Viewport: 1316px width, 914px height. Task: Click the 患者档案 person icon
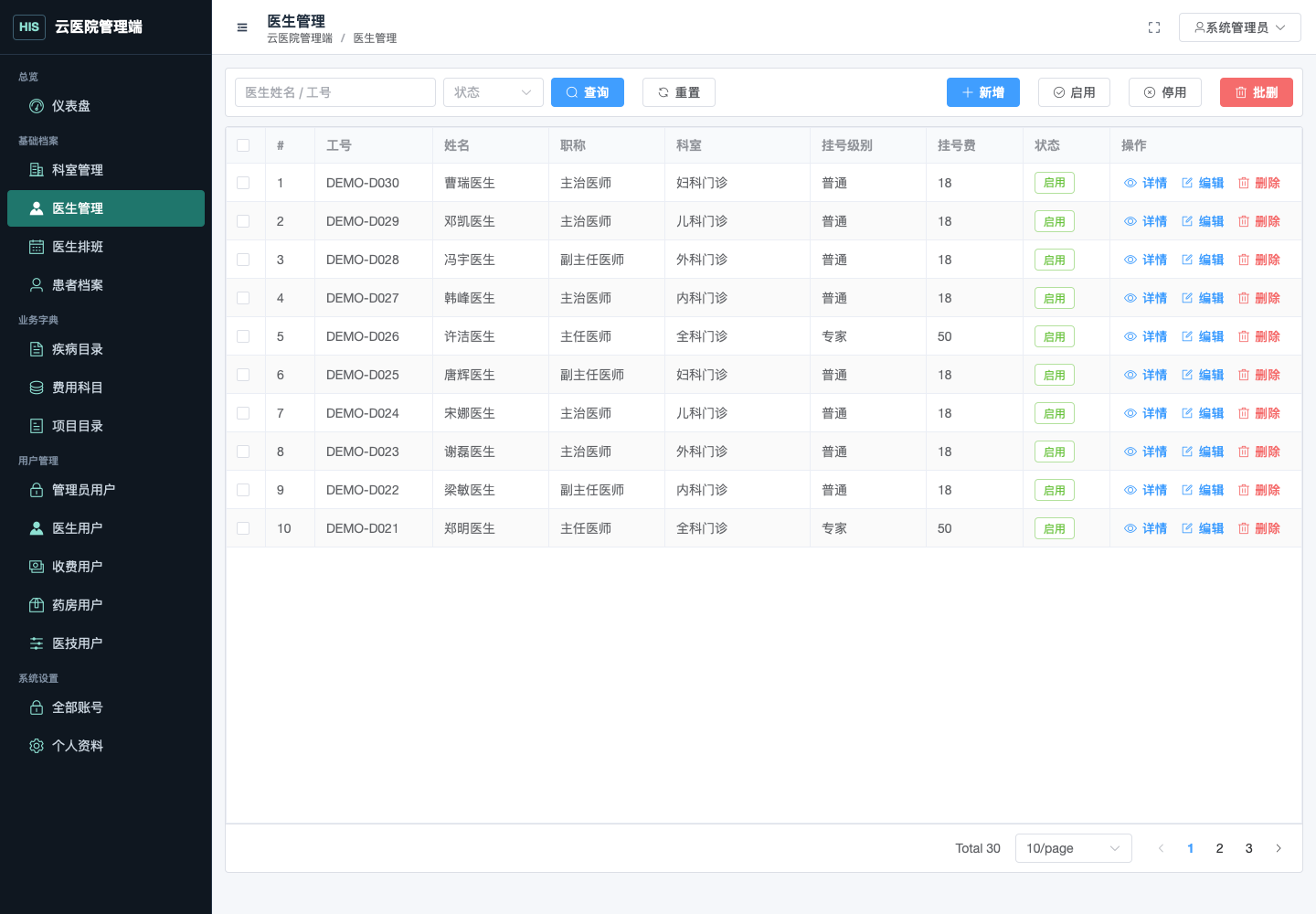point(37,285)
